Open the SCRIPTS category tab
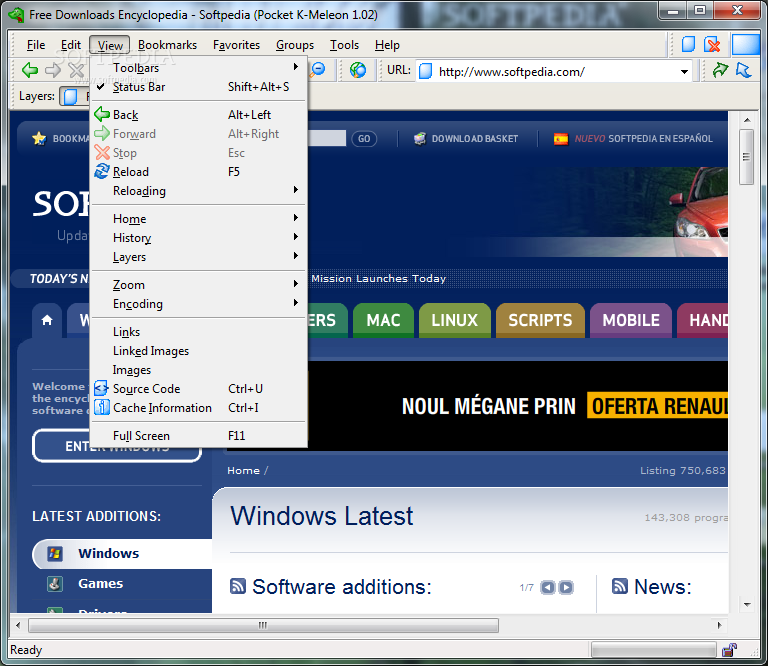Viewport: 768px width, 666px height. click(x=540, y=320)
